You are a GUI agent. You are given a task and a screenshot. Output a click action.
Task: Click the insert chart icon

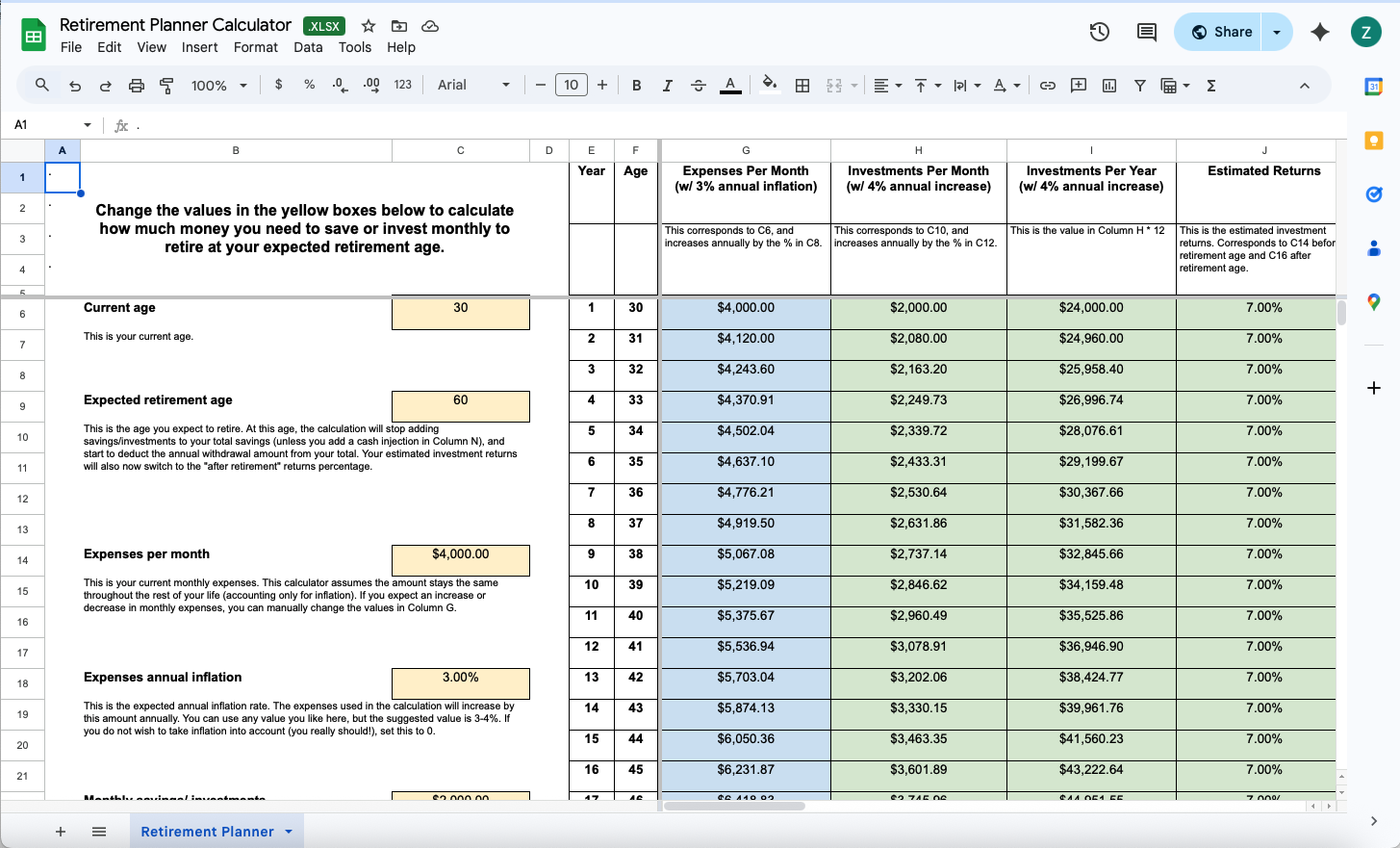click(x=1109, y=86)
